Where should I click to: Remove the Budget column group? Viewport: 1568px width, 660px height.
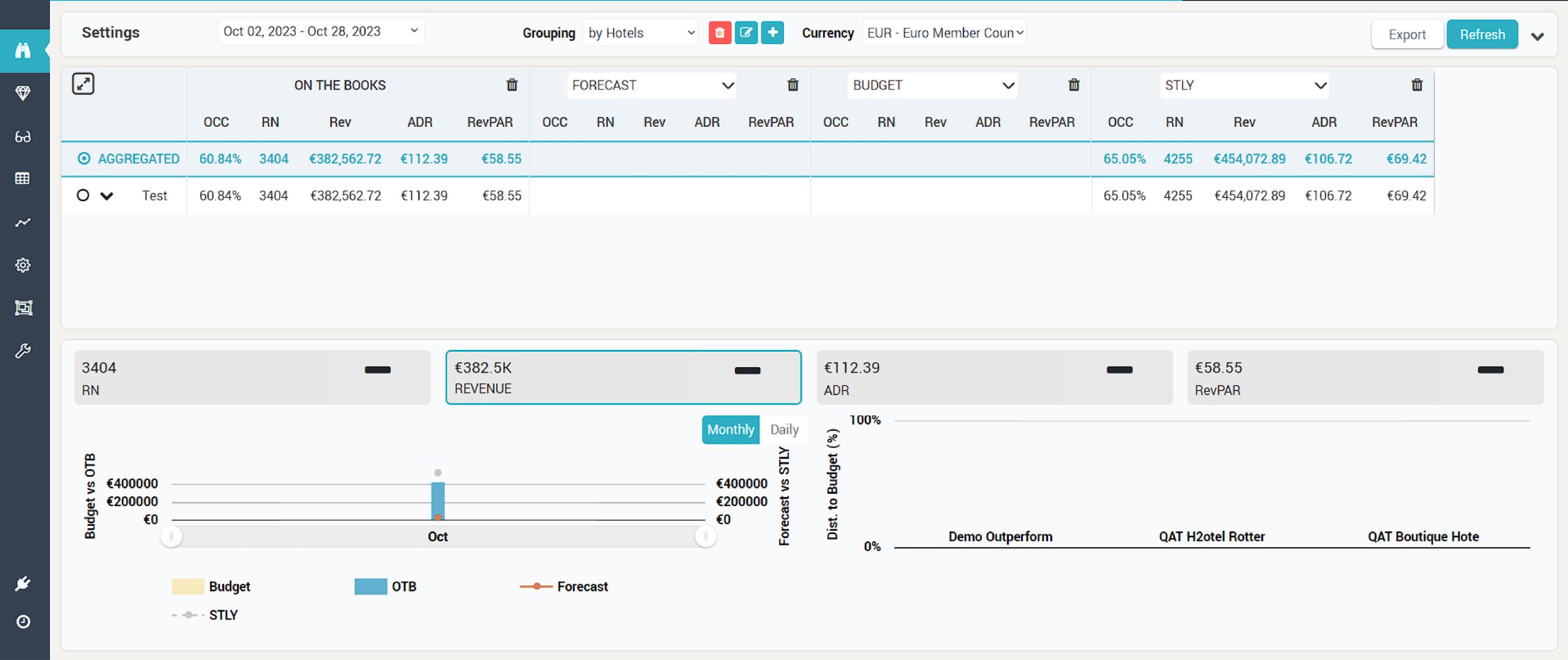click(1074, 85)
